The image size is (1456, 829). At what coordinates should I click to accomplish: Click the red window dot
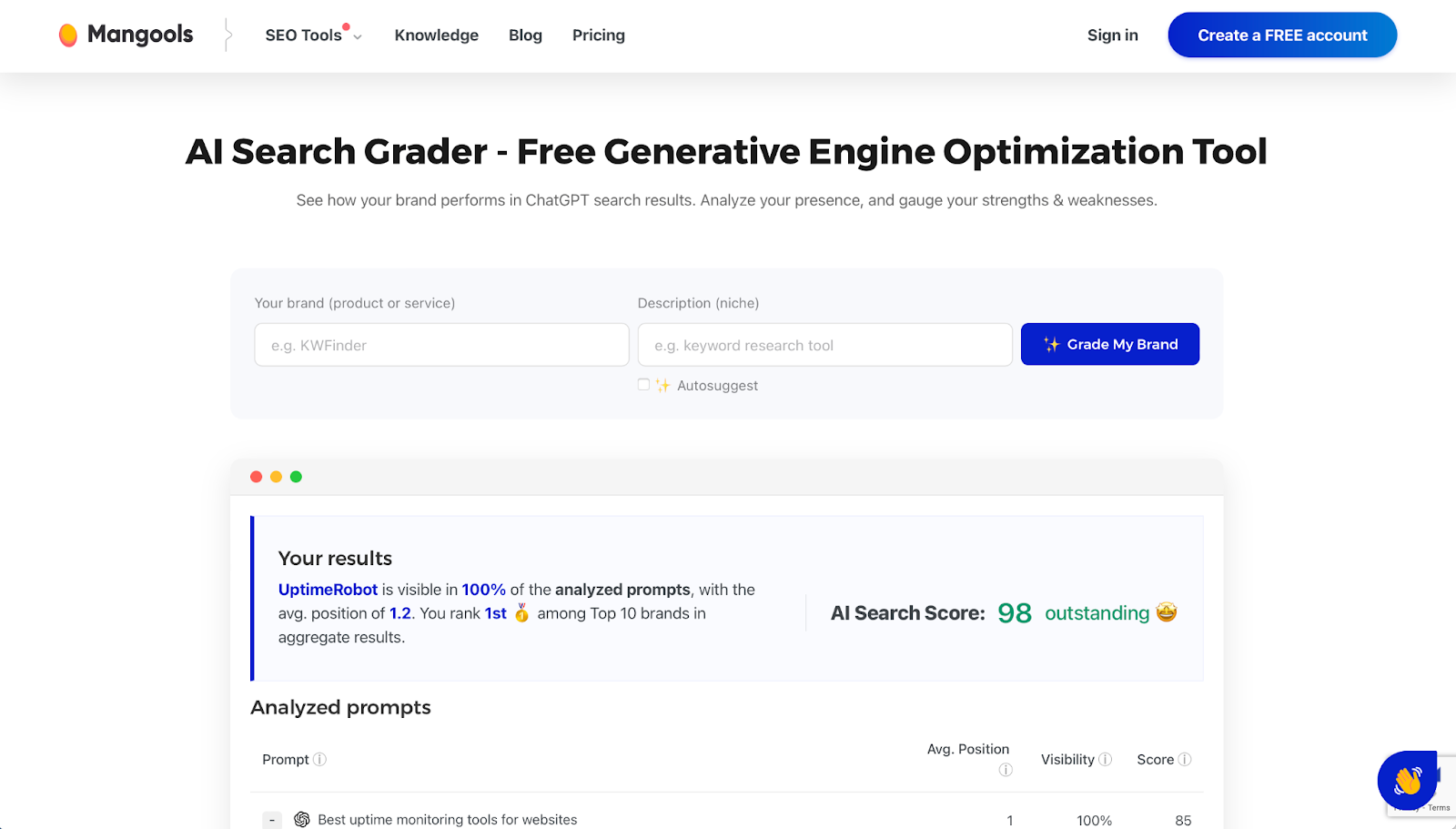click(256, 477)
